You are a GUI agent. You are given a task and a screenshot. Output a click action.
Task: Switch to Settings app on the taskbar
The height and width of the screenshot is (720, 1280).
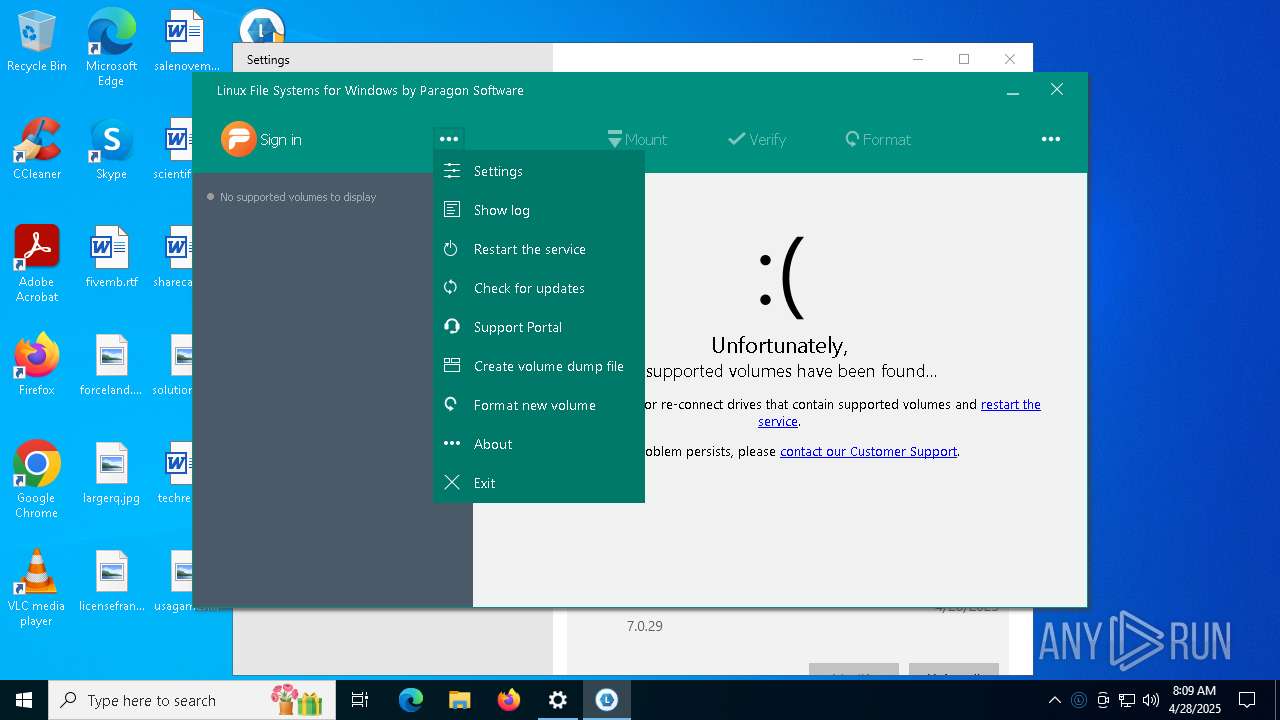pyautogui.click(x=558, y=700)
